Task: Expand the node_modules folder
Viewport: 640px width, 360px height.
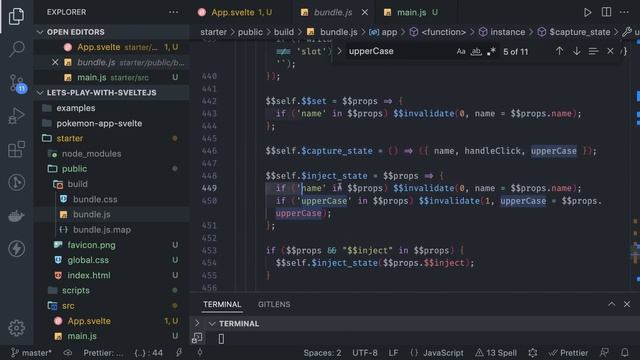Action: pos(91,154)
